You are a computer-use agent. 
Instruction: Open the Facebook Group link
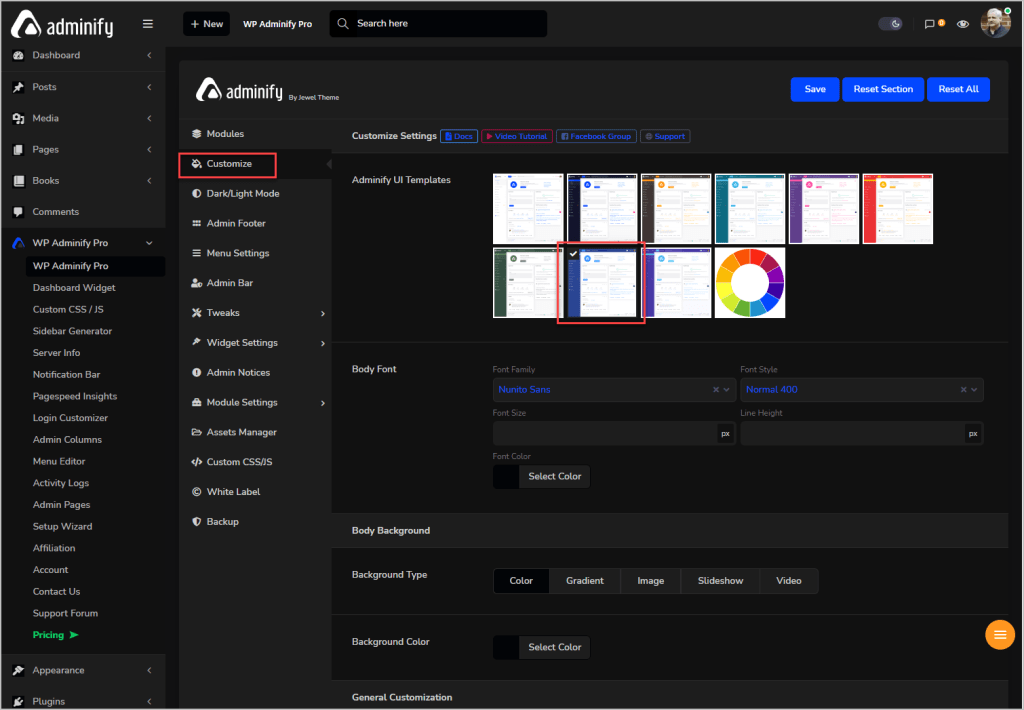click(x=596, y=137)
